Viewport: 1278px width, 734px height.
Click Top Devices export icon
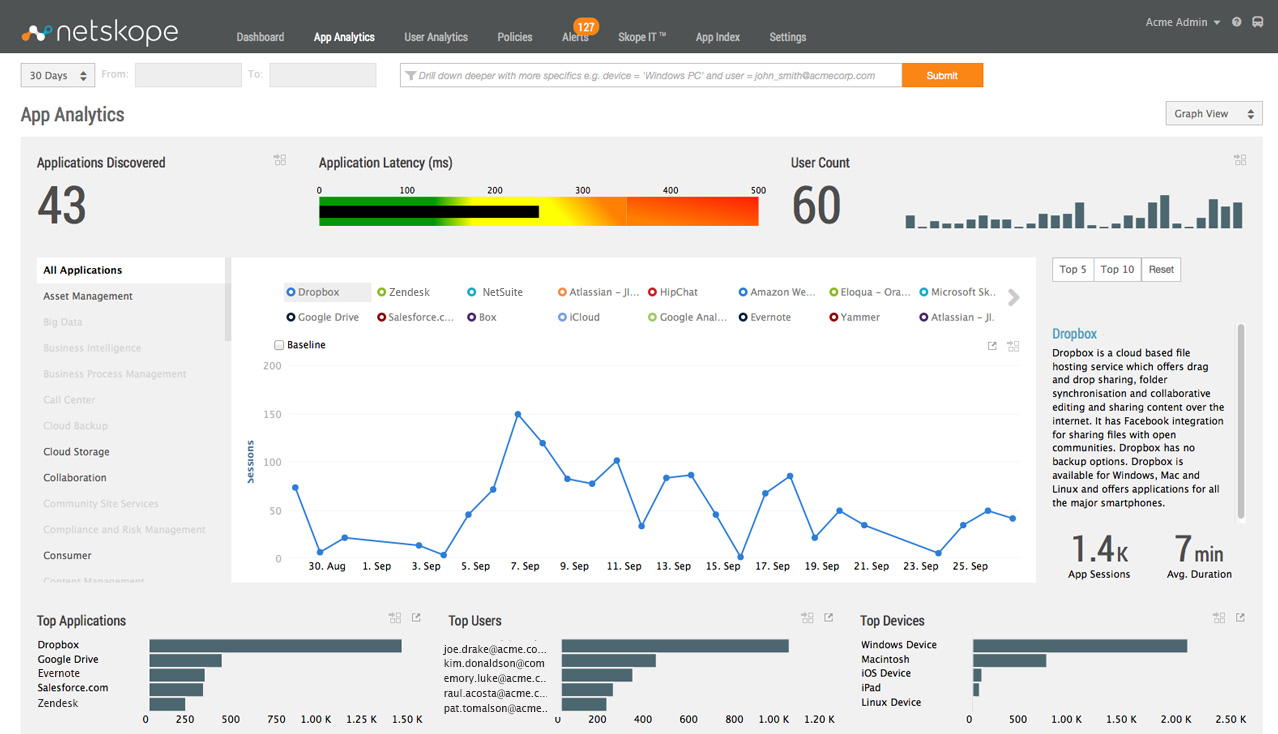(1240, 618)
